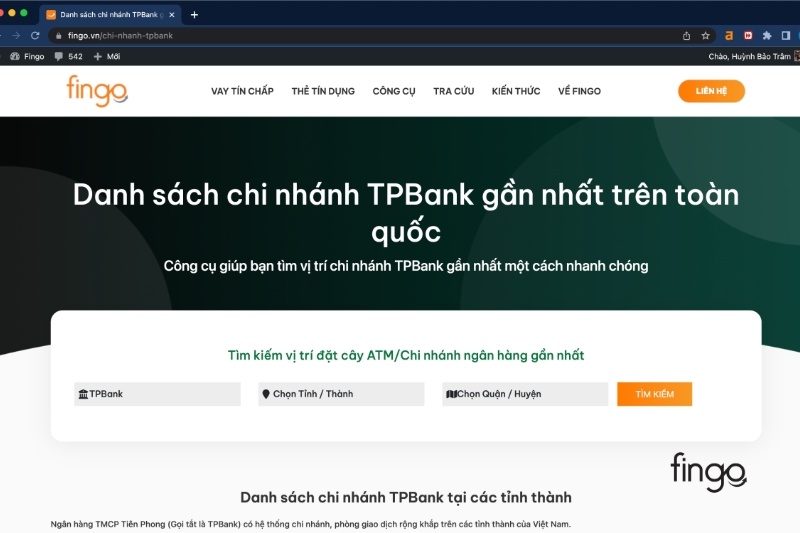The height and width of the screenshot is (533, 800).
Task: Click paragraph starting 'Ngân hàng TMCP Tiên Phong'
Action: 310,524
